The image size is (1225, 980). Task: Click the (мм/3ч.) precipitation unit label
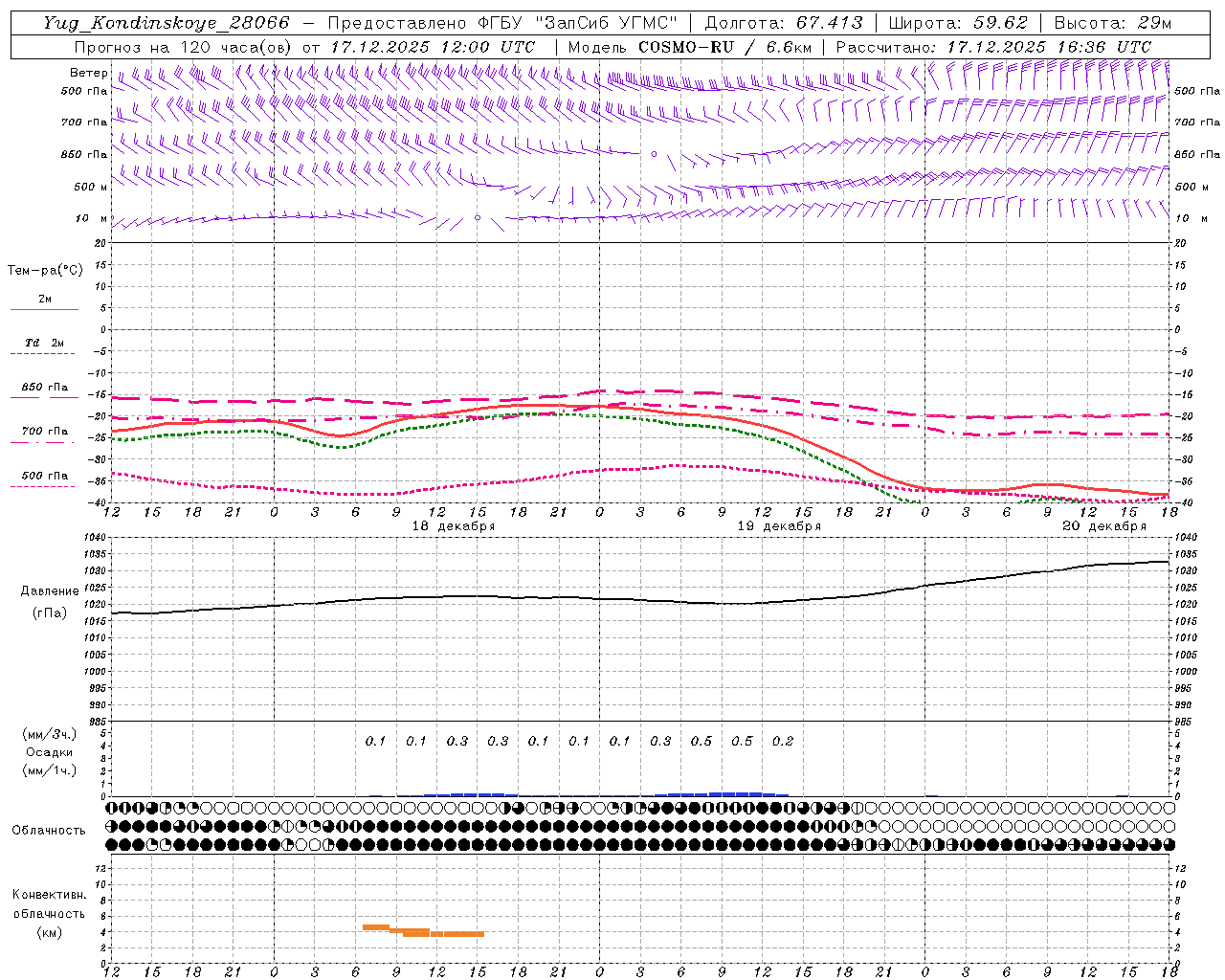[x=50, y=735]
